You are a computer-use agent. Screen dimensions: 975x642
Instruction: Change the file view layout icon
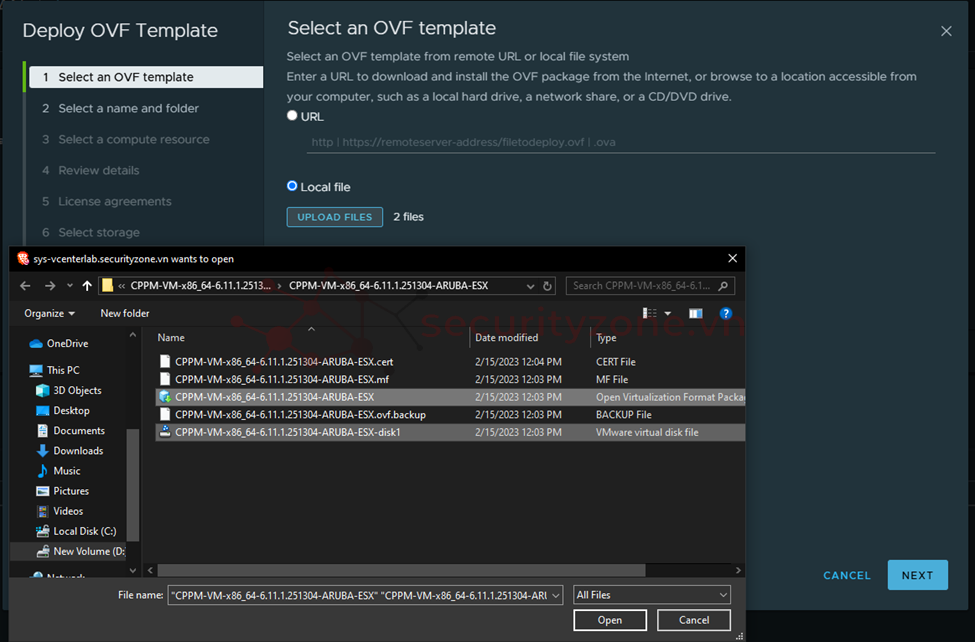click(x=649, y=314)
